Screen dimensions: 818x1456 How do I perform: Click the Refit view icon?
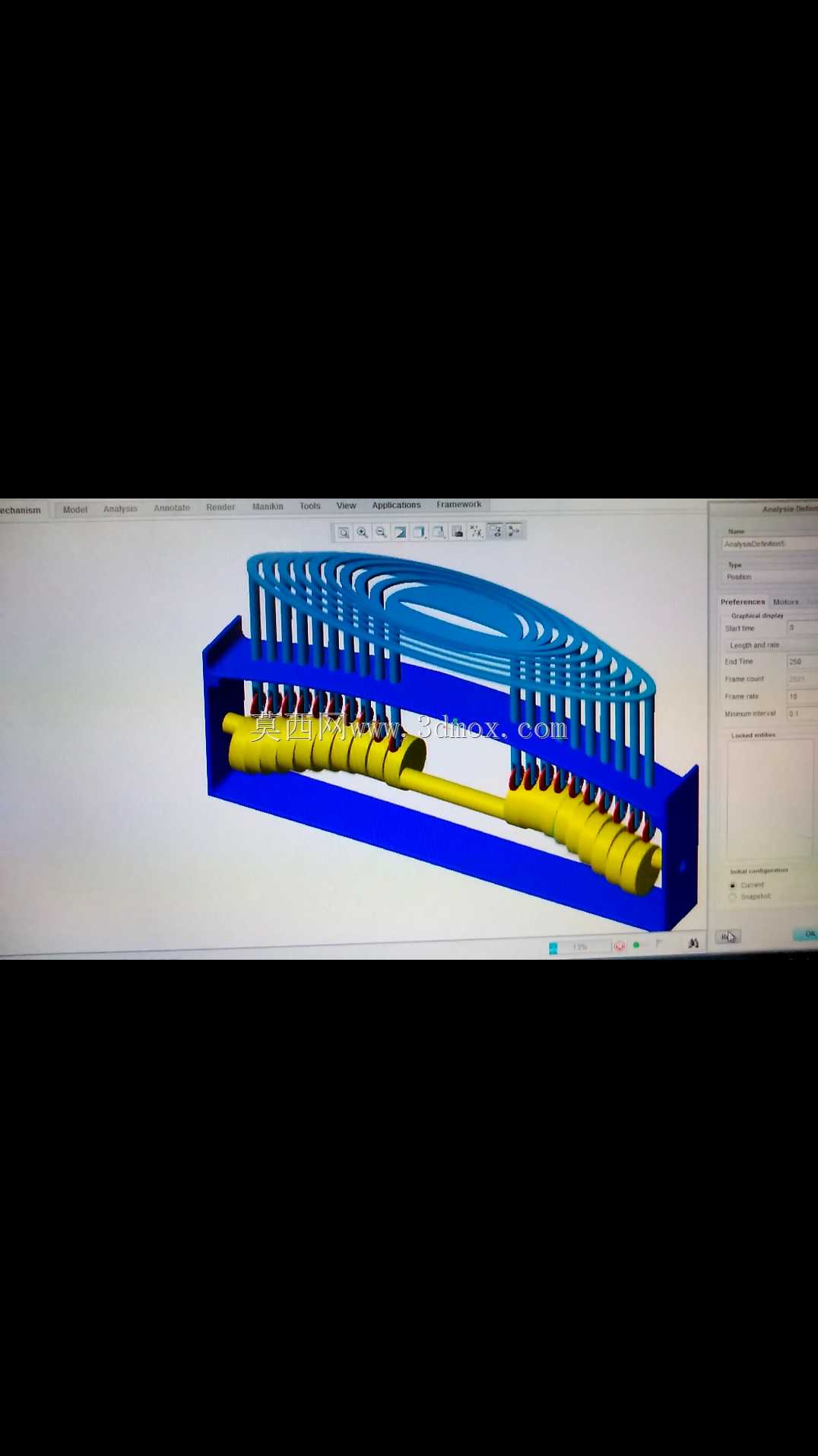click(344, 533)
